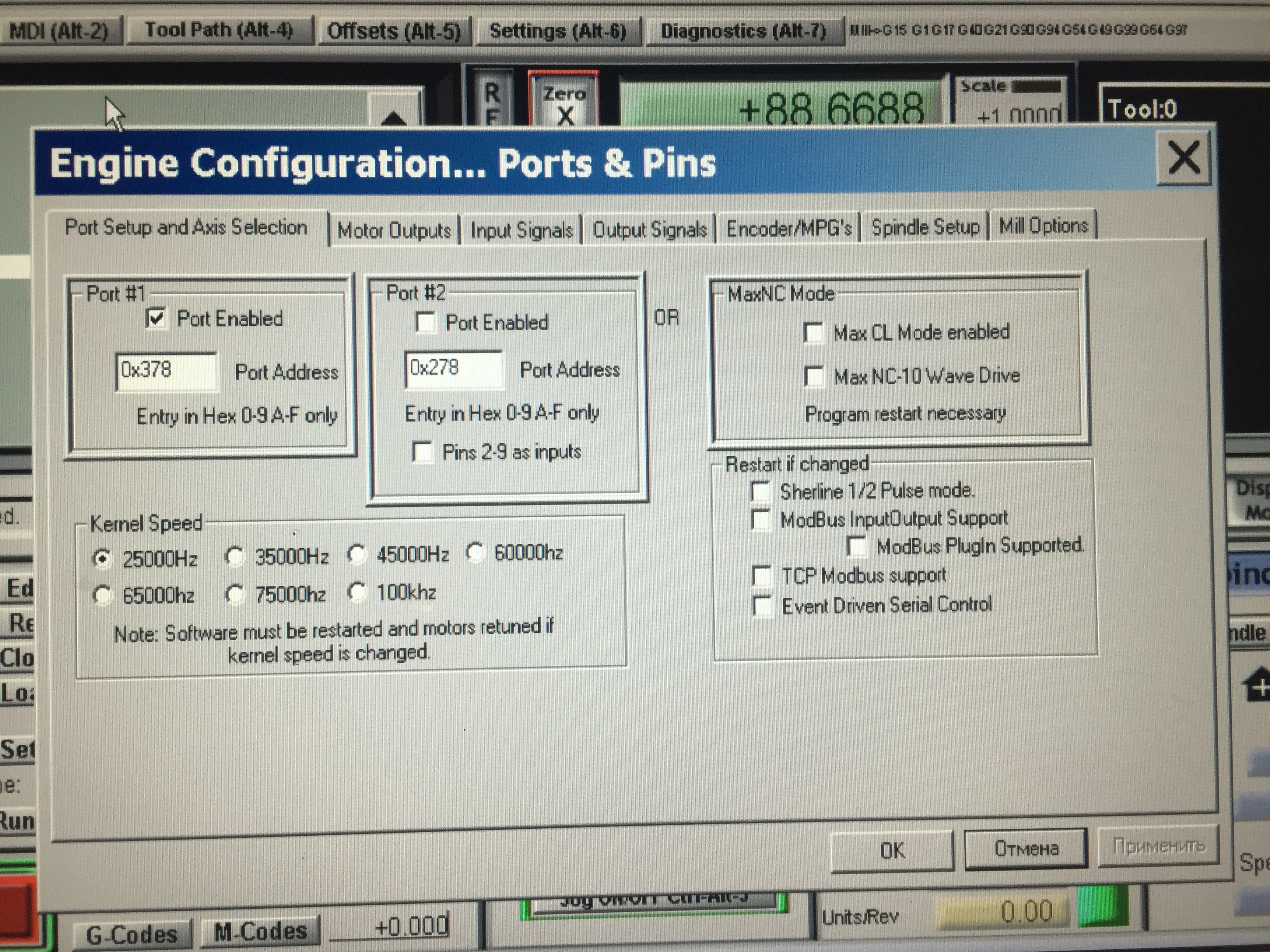Toggle Sherline 1/2 Pulse mode

pyautogui.click(x=761, y=491)
